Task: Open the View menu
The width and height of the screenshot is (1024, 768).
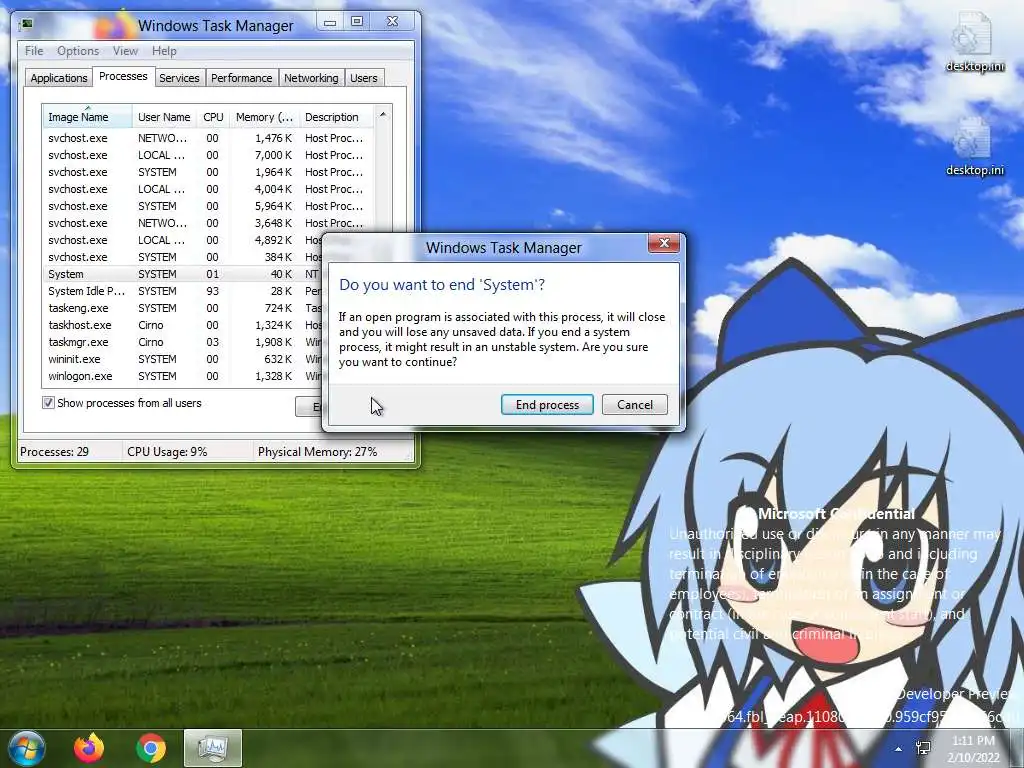Action: [125, 51]
